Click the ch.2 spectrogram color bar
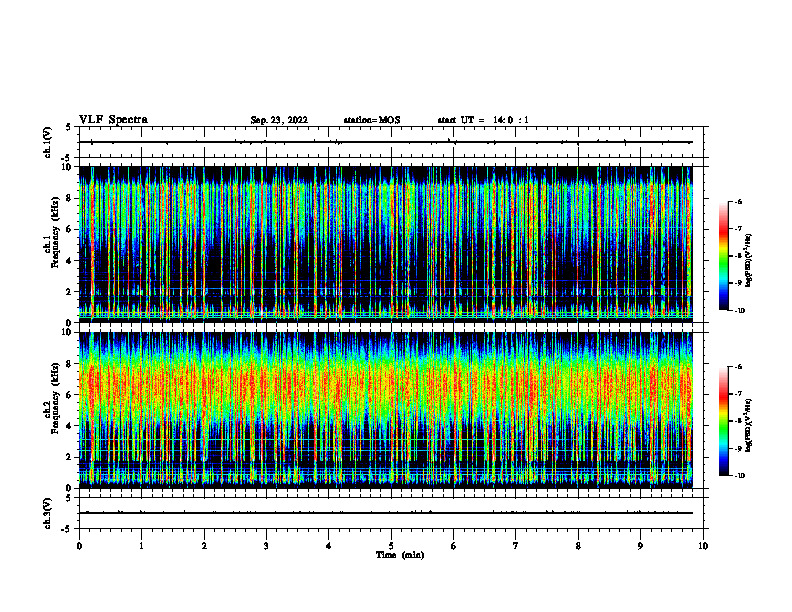 [723, 421]
